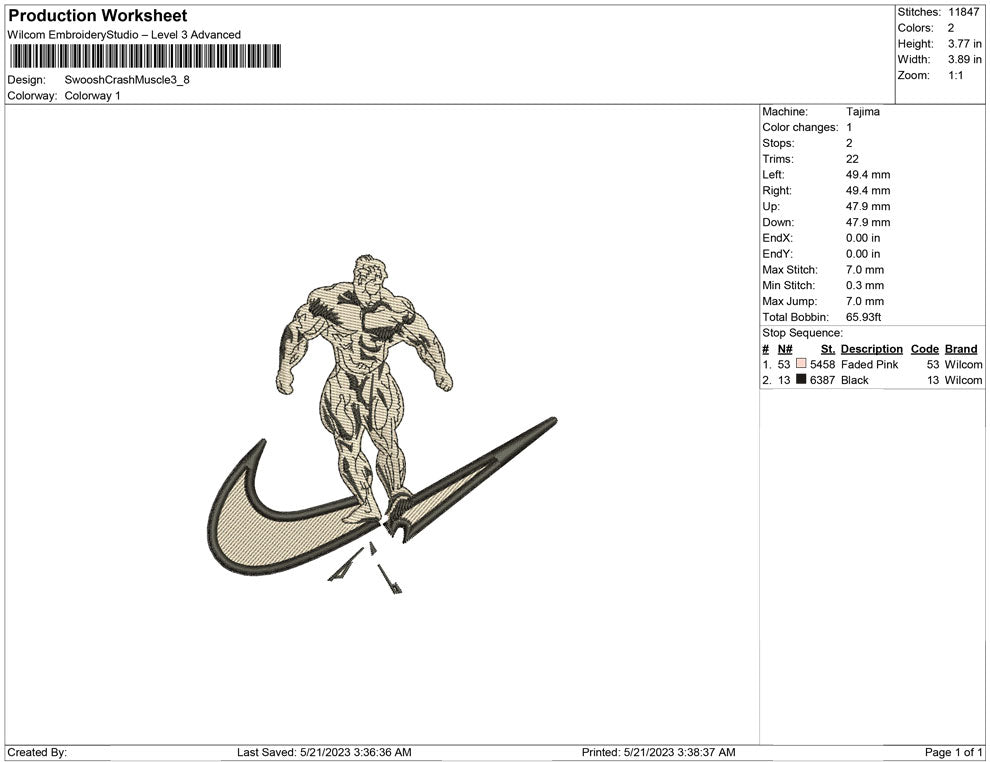990x762 pixels.
Task: Click the barcode image in the header
Action: click(x=145, y=56)
